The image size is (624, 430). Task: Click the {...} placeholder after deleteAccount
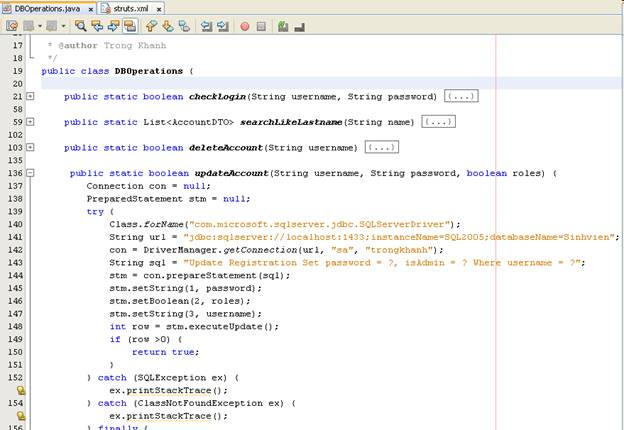(382, 147)
